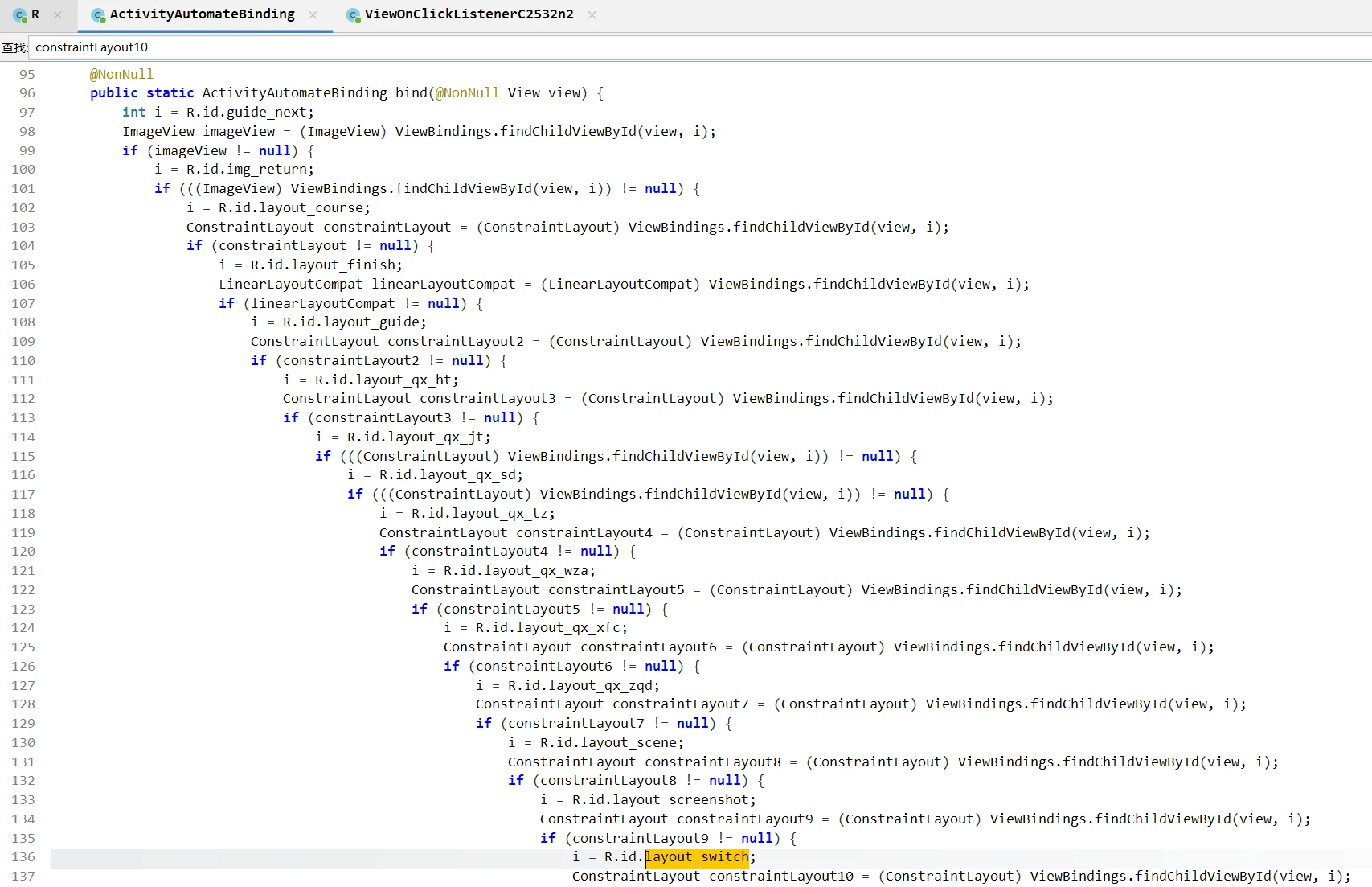This screenshot has height=887, width=1372.
Task: Click layout_screenshot resource identifier
Action: (680, 800)
